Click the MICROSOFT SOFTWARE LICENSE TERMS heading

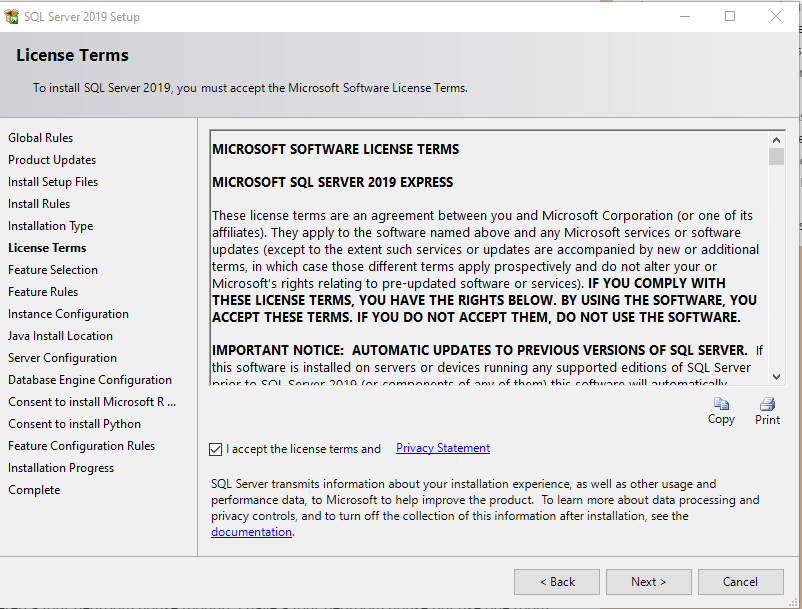[336, 149]
